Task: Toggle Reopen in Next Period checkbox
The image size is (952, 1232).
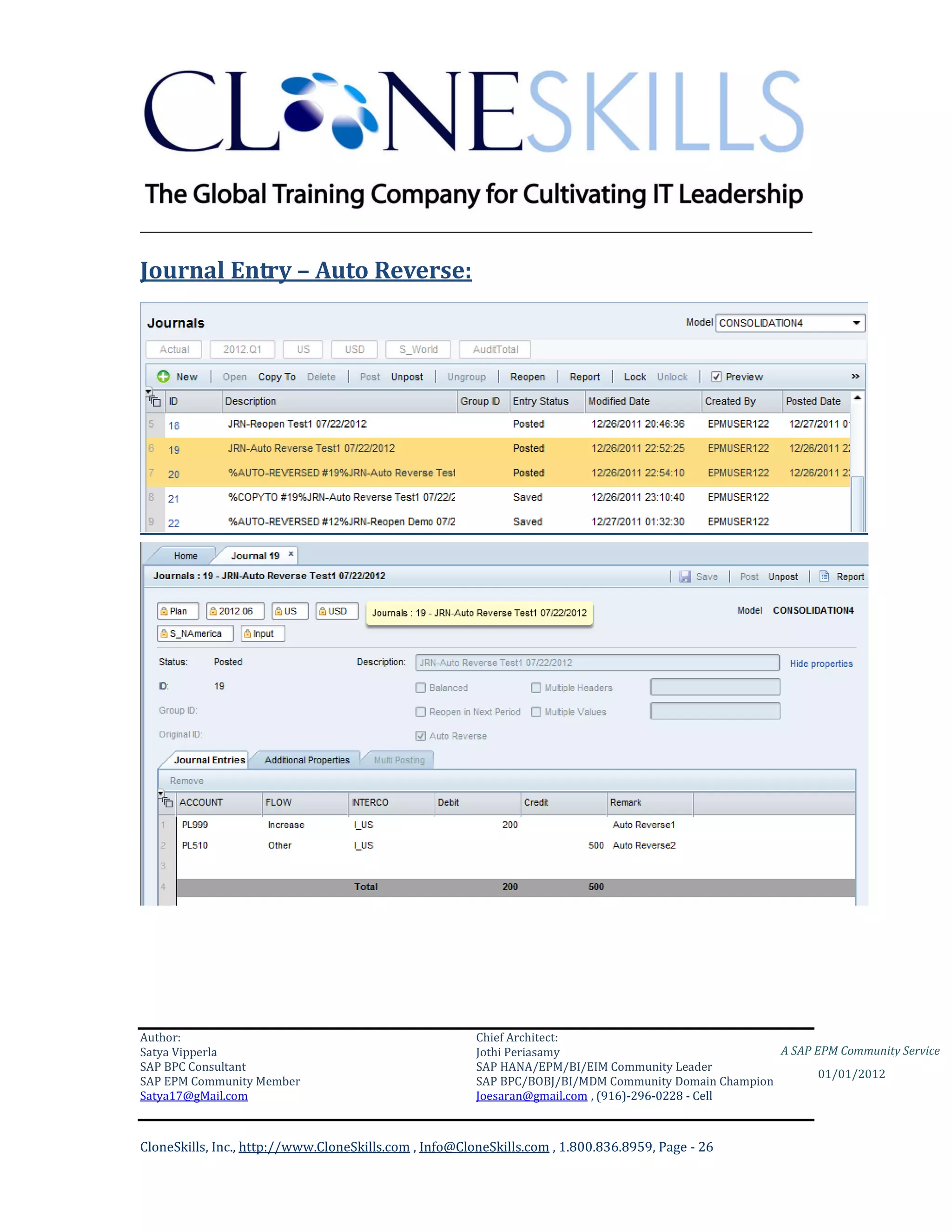Action: click(421, 712)
